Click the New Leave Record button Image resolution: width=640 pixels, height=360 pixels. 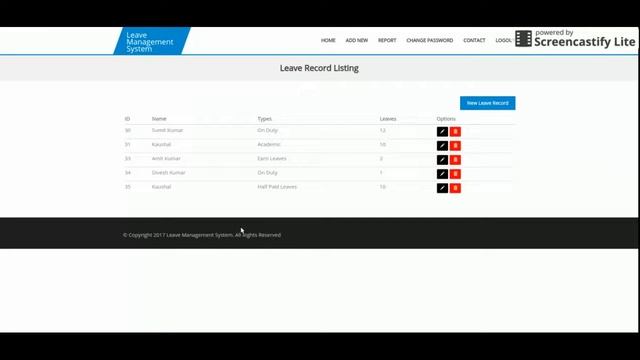pyautogui.click(x=487, y=103)
